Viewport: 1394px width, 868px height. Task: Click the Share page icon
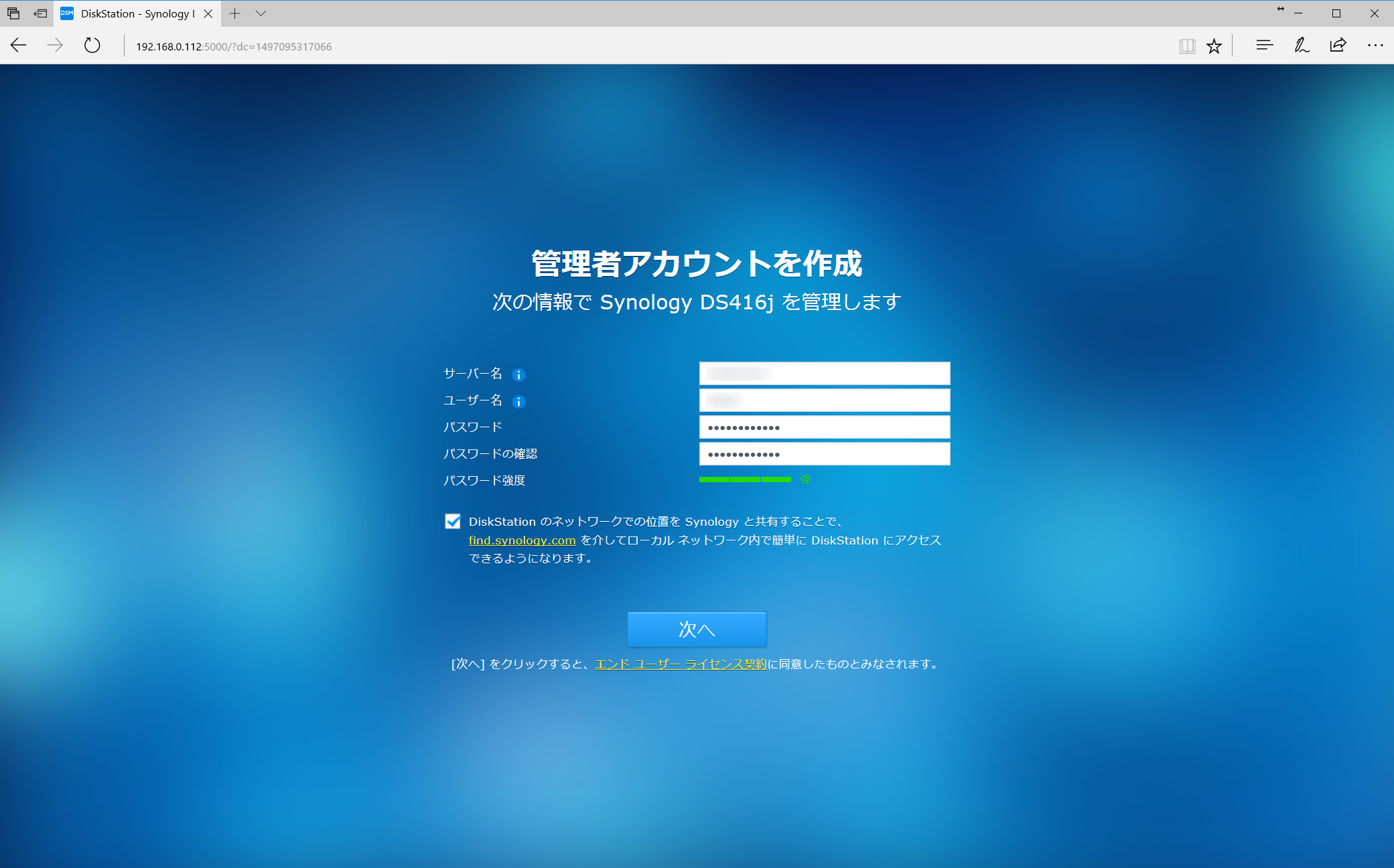pyautogui.click(x=1338, y=46)
